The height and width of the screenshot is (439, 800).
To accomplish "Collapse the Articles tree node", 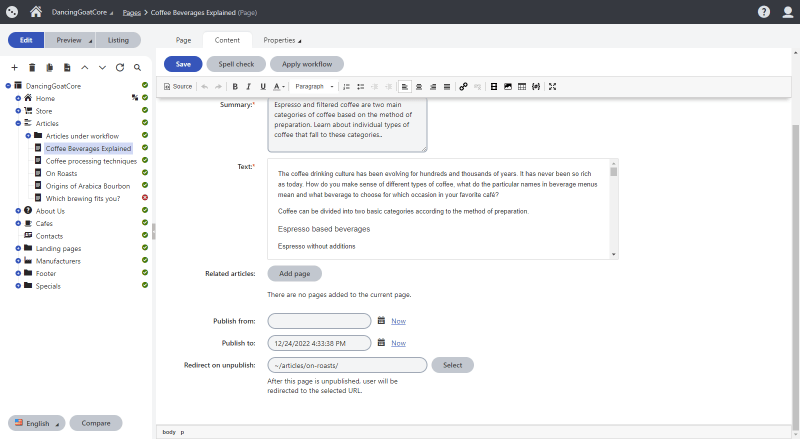I will click(x=18, y=123).
